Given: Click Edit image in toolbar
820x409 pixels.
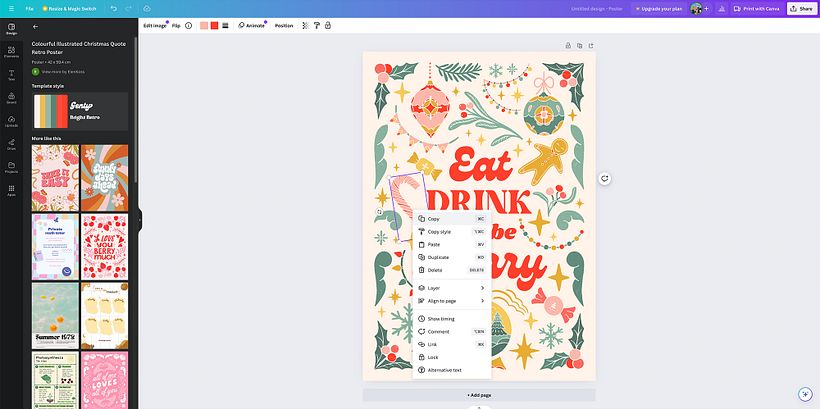Looking at the screenshot, I should (x=155, y=25).
